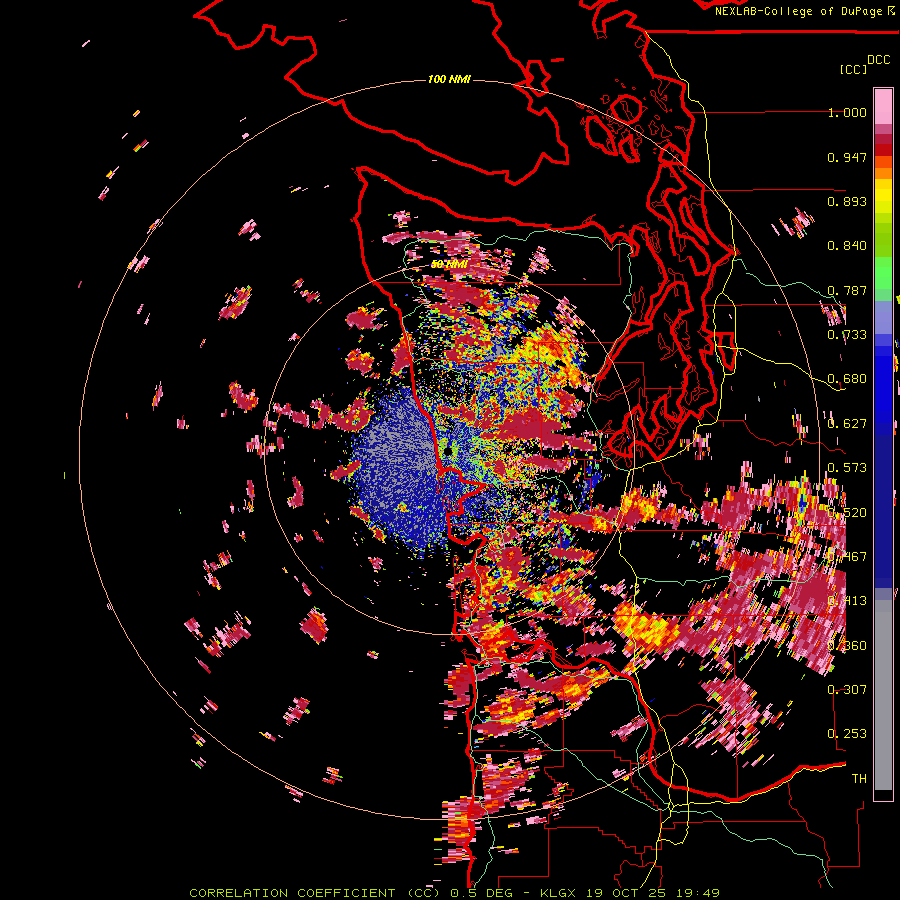Click the 0.5 DEG elevation text

coord(481,893)
